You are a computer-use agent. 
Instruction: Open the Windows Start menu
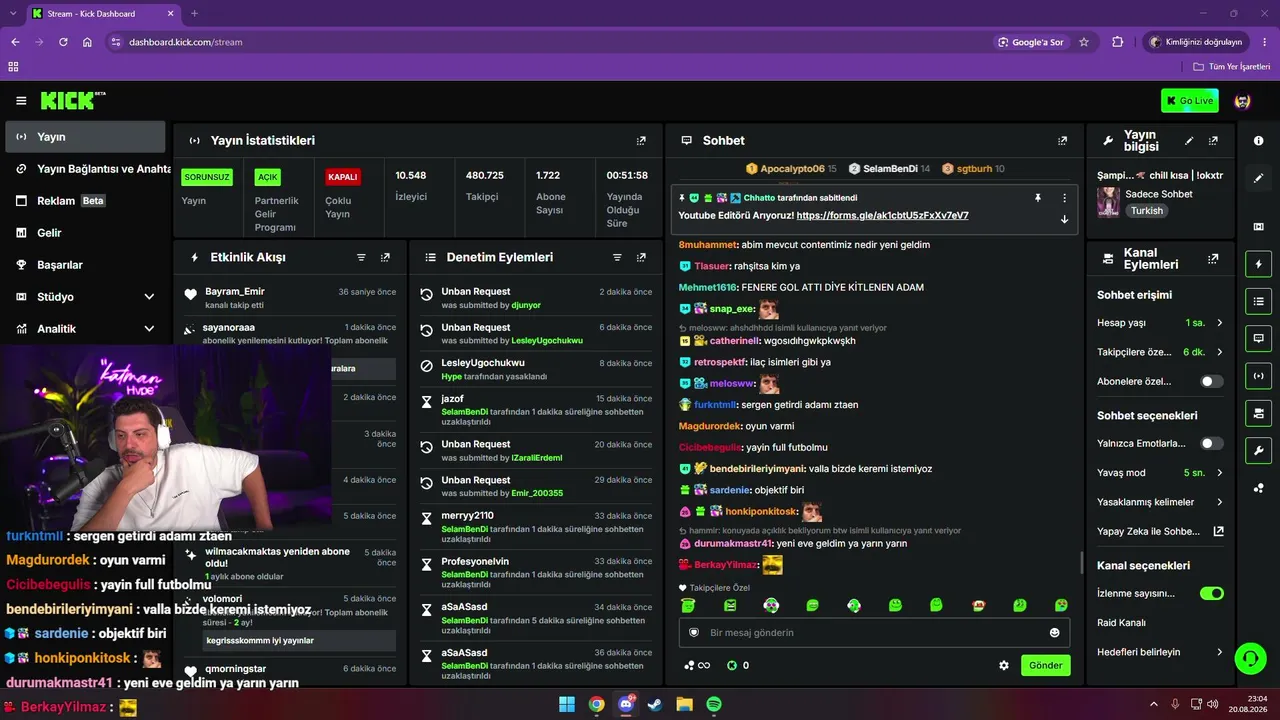(567, 704)
